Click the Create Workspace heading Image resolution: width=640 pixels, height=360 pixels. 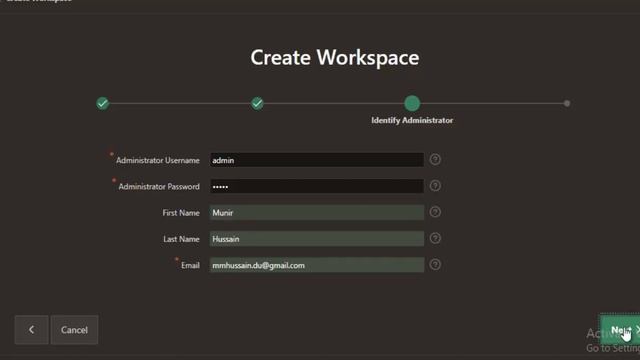(x=335, y=58)
